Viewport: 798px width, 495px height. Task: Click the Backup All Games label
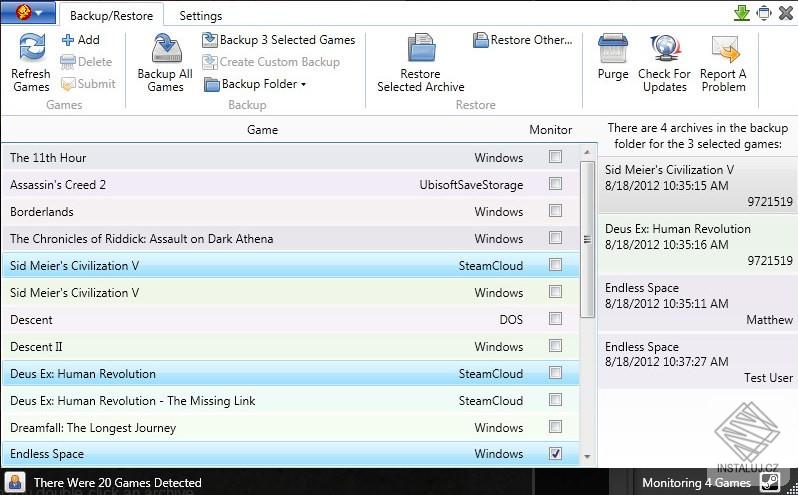[x=165, y=80]
